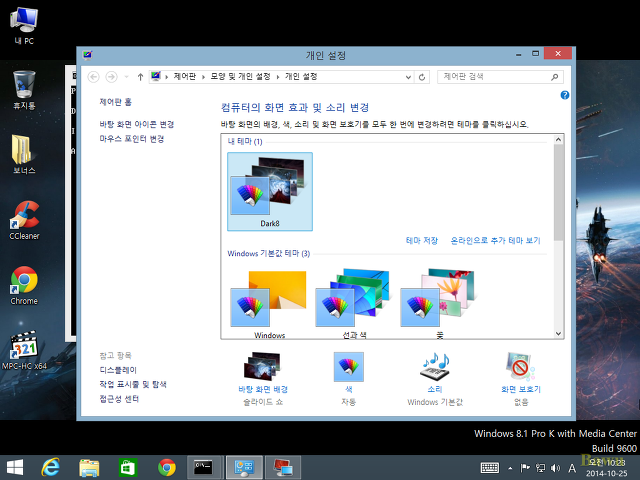Click theme list scrollbar down arrow

[x=558, y=333]
